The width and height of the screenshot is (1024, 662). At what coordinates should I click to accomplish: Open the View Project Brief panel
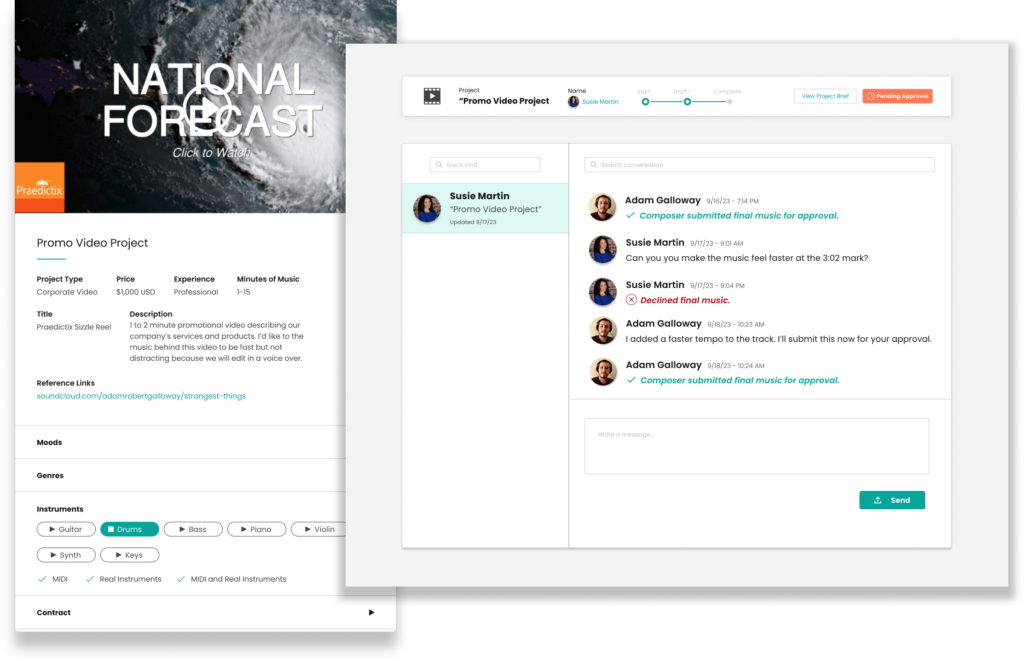point(825,96)
